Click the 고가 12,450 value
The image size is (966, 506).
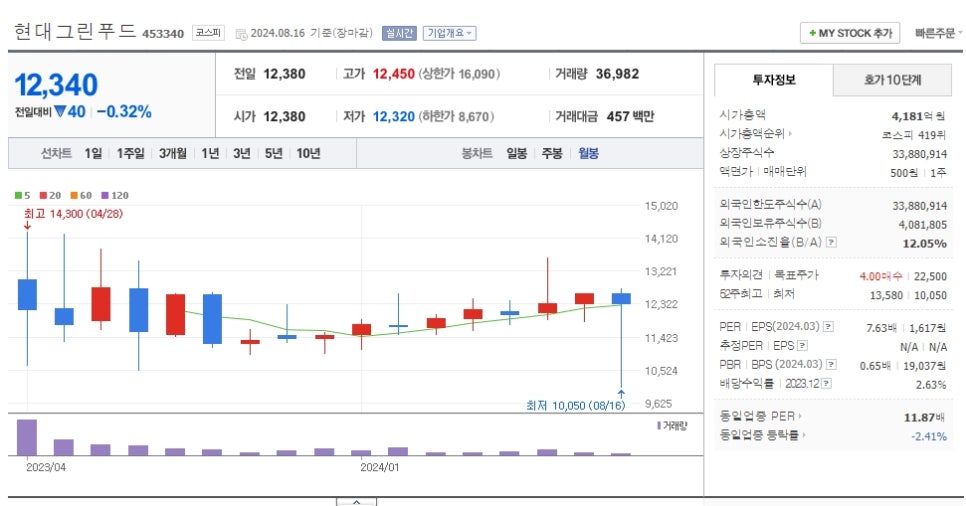(x=394, y=74)
